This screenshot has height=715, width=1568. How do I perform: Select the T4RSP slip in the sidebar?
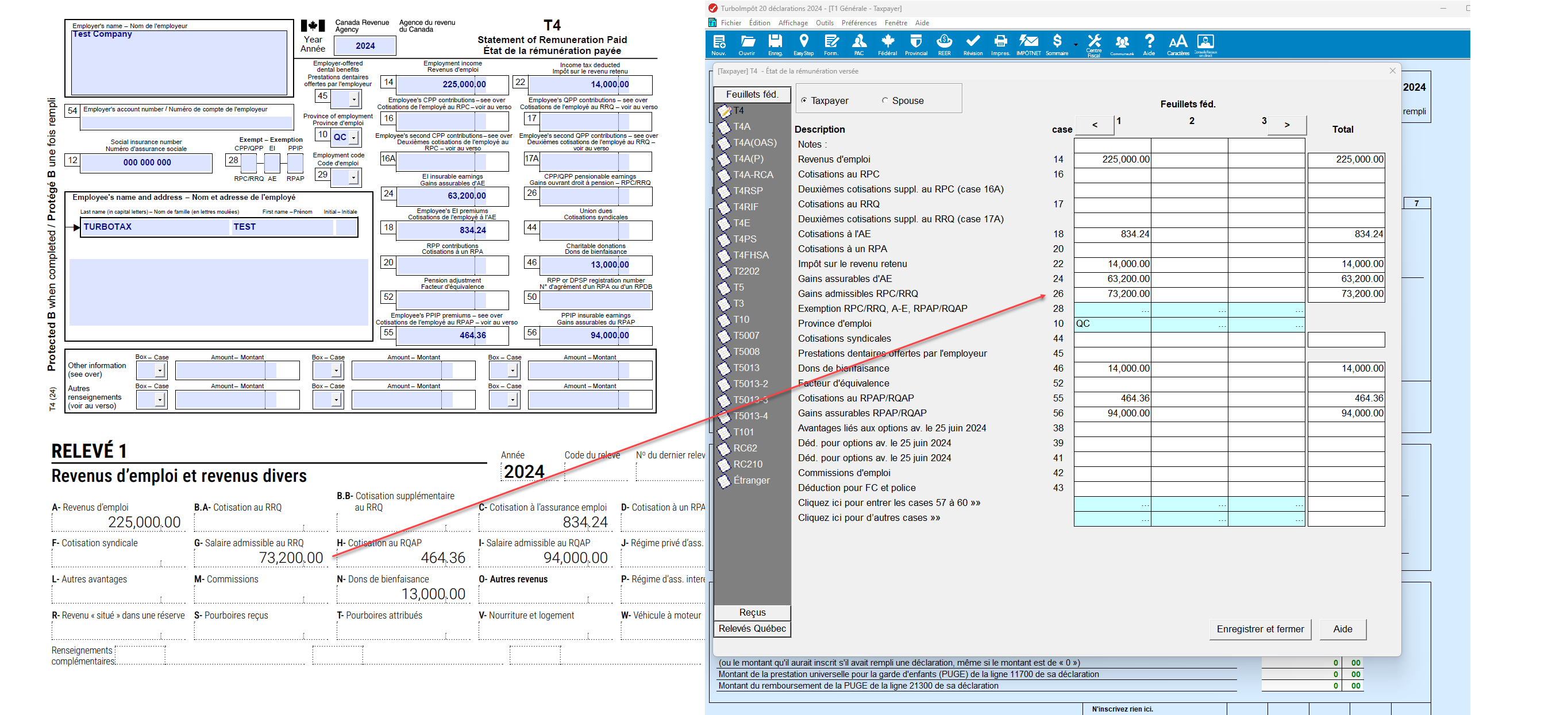[x=748, y=191]
